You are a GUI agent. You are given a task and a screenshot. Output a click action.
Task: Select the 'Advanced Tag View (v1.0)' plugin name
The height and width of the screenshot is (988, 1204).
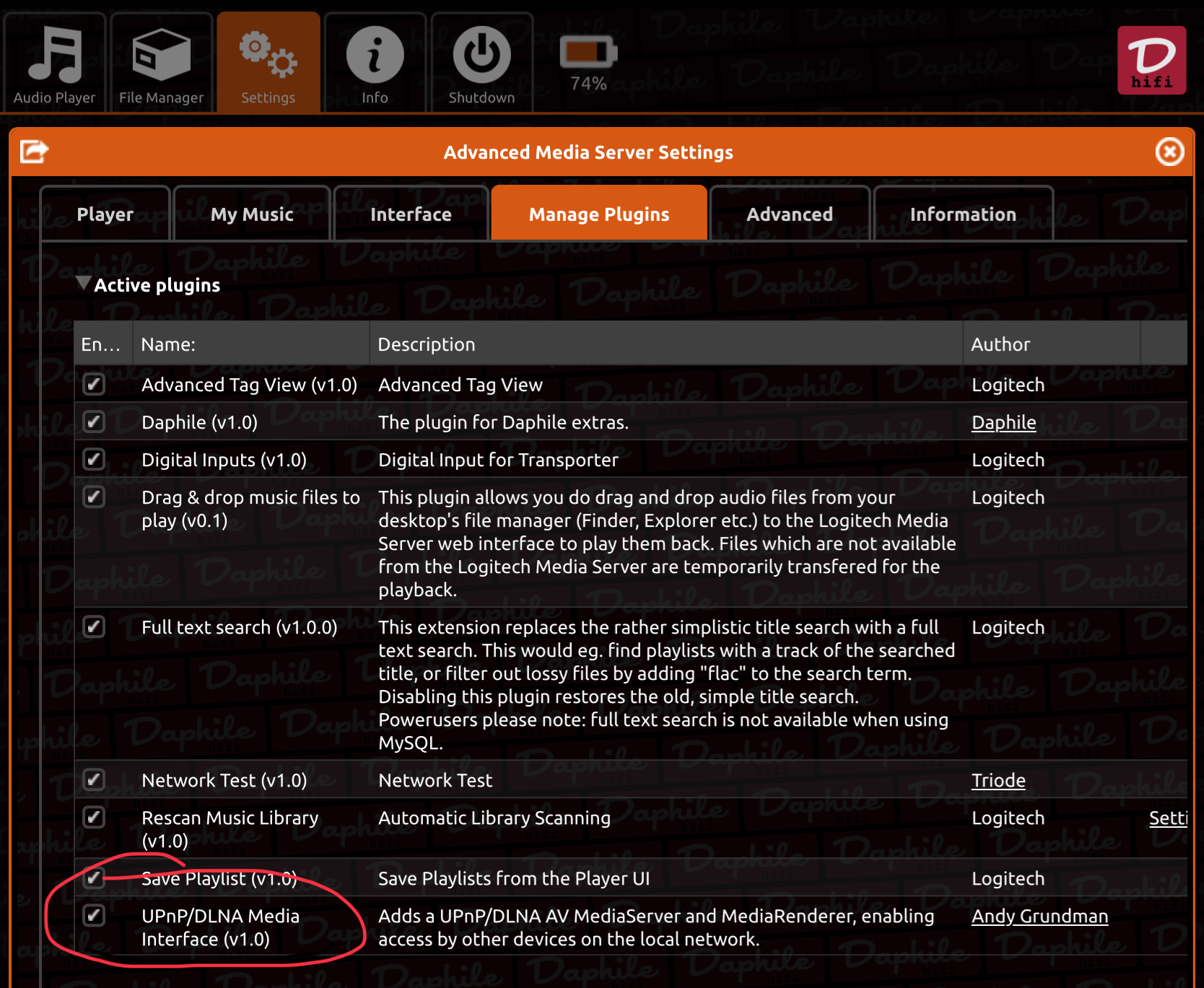click(249, 385)
